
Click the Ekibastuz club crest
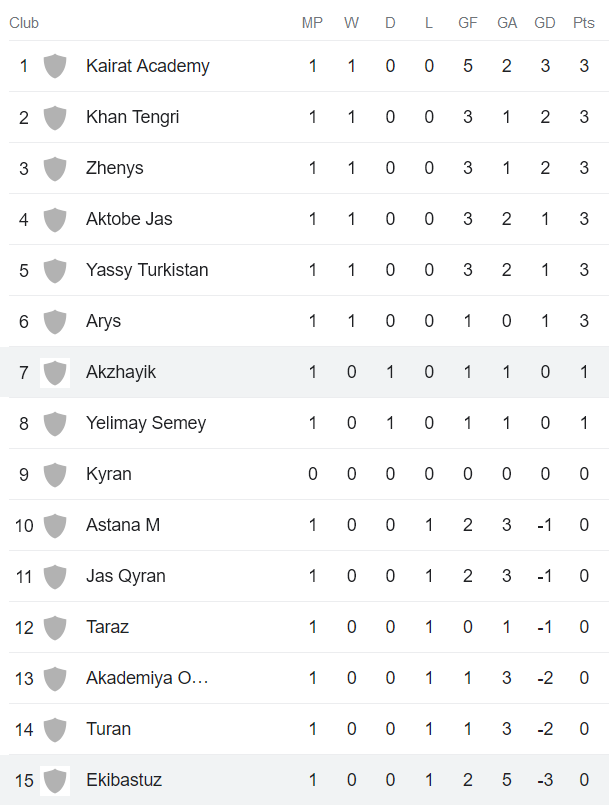[x=55, y=780]
